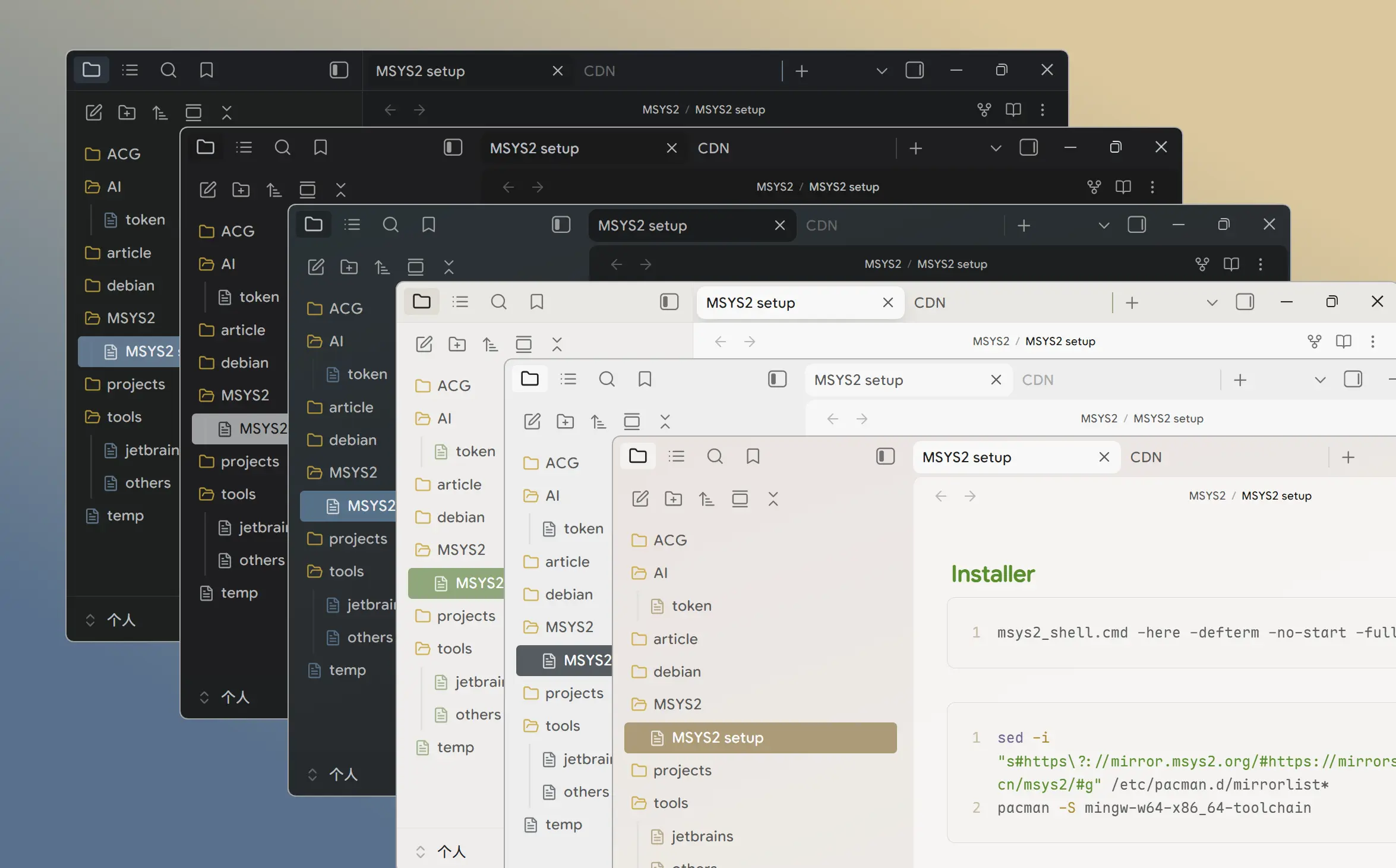The width and height of the screenshot is (1396, 868).
Task: Click the new folder icon in the backmost window
Action: coord(127,112)
